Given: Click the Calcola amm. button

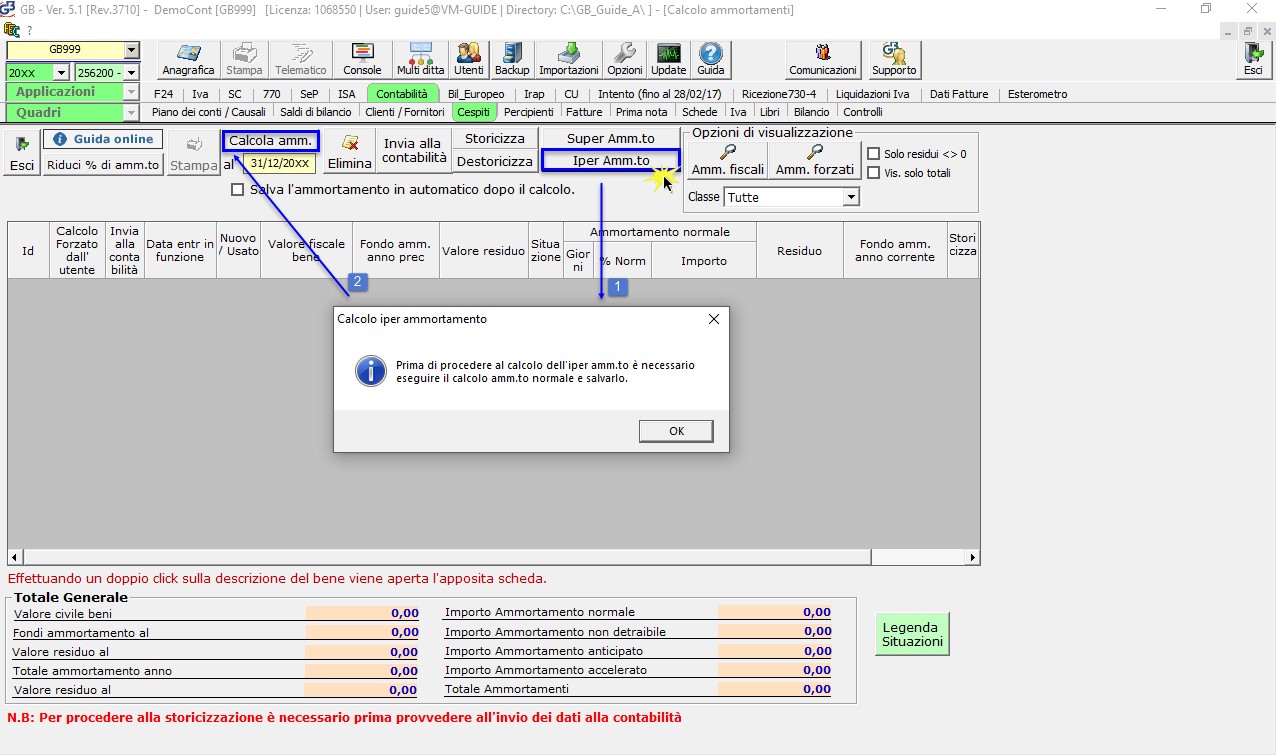Looking at the screenshot, I should coord(270,141).
